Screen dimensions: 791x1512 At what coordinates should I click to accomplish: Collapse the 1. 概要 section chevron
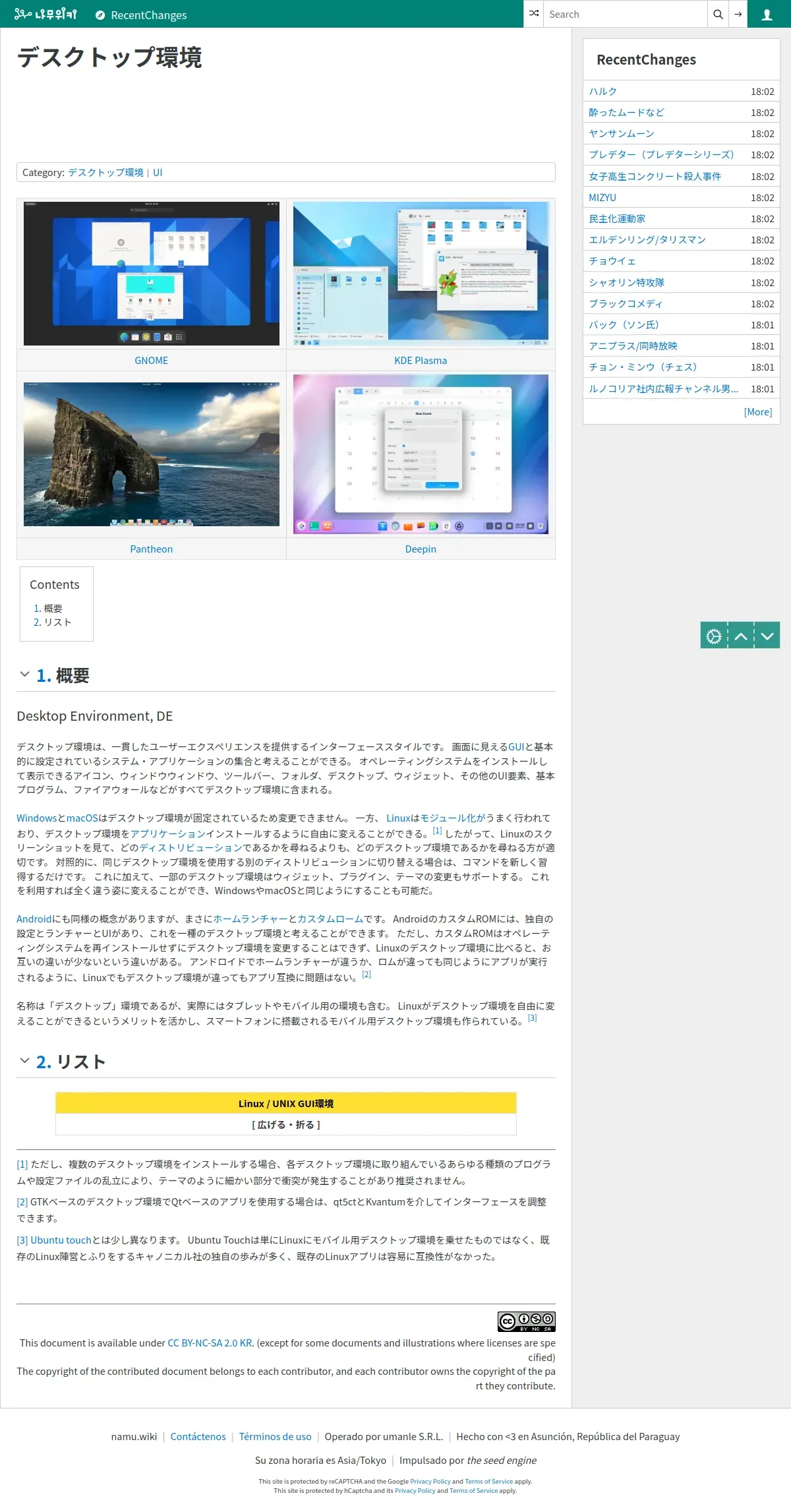coord(24,674)
